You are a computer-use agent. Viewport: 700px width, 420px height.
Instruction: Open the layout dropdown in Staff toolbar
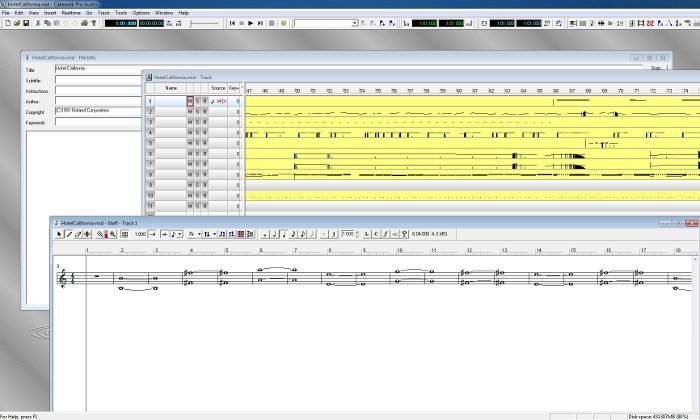point(199,234)
